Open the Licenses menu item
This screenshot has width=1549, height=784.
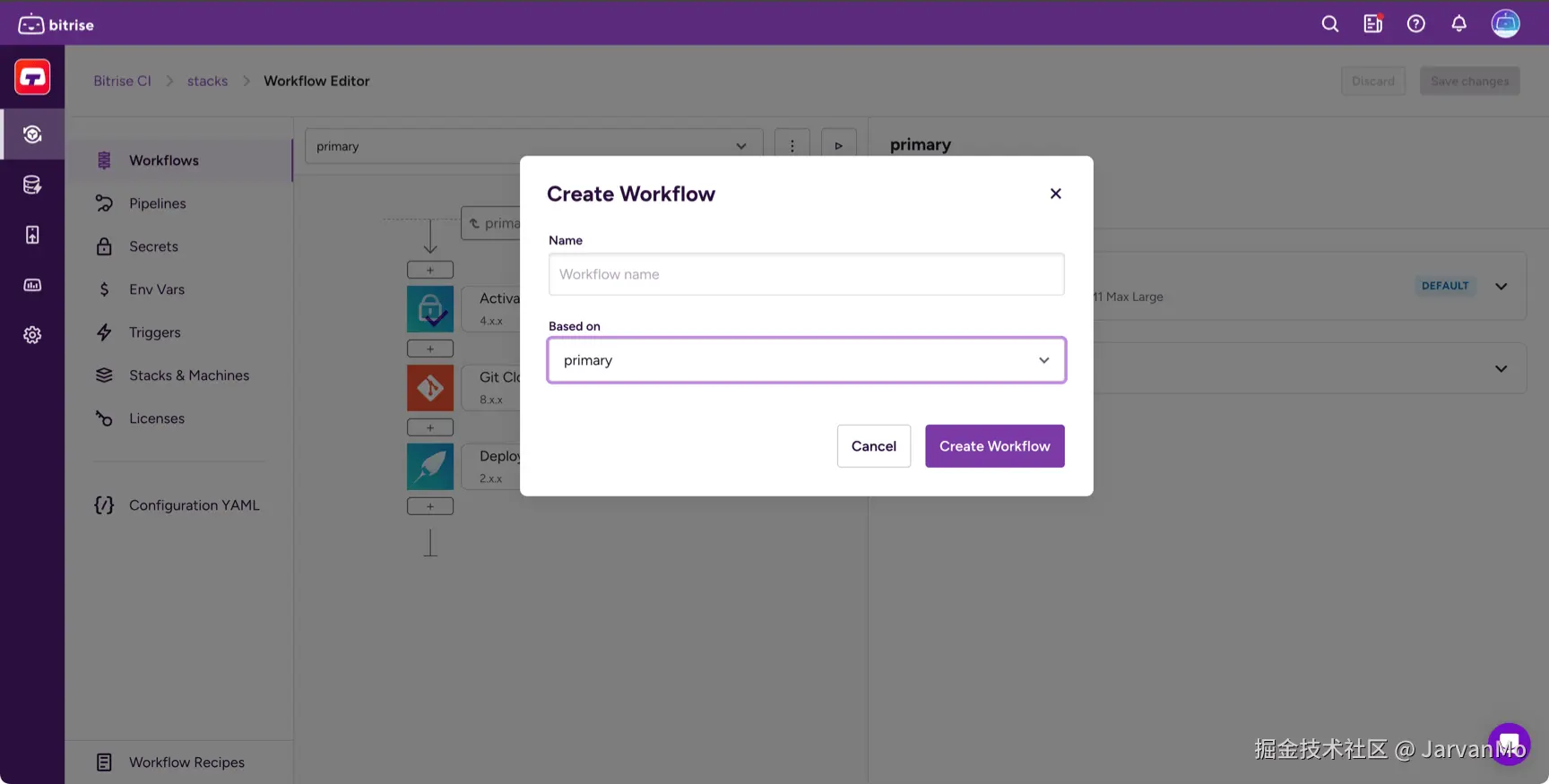coord(179,418)
